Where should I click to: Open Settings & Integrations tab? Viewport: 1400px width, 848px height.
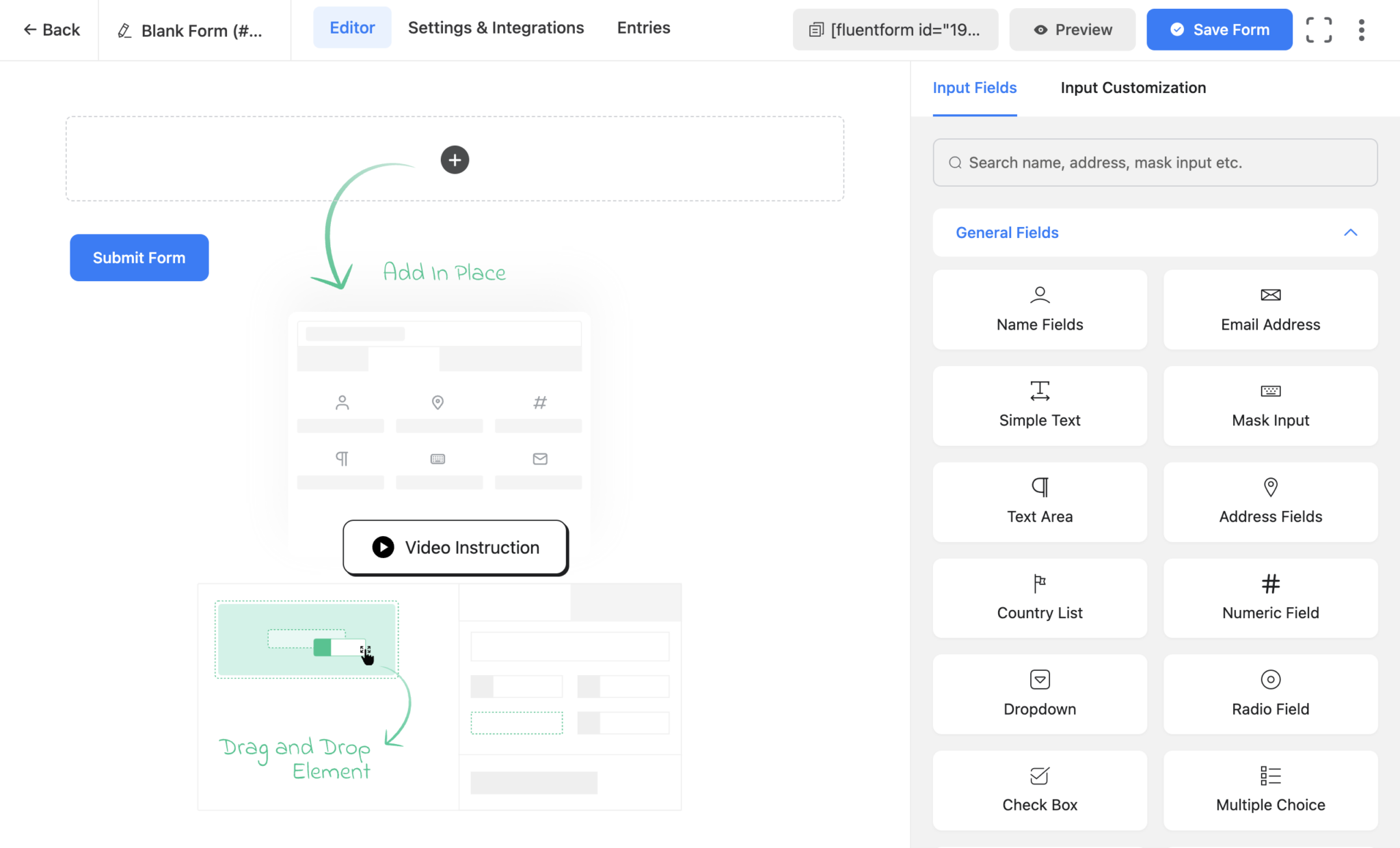click(496, 28)
